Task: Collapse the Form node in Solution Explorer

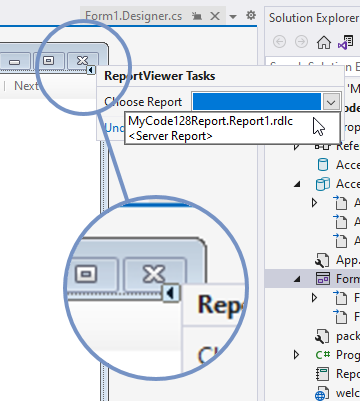Action: (297, 279)
